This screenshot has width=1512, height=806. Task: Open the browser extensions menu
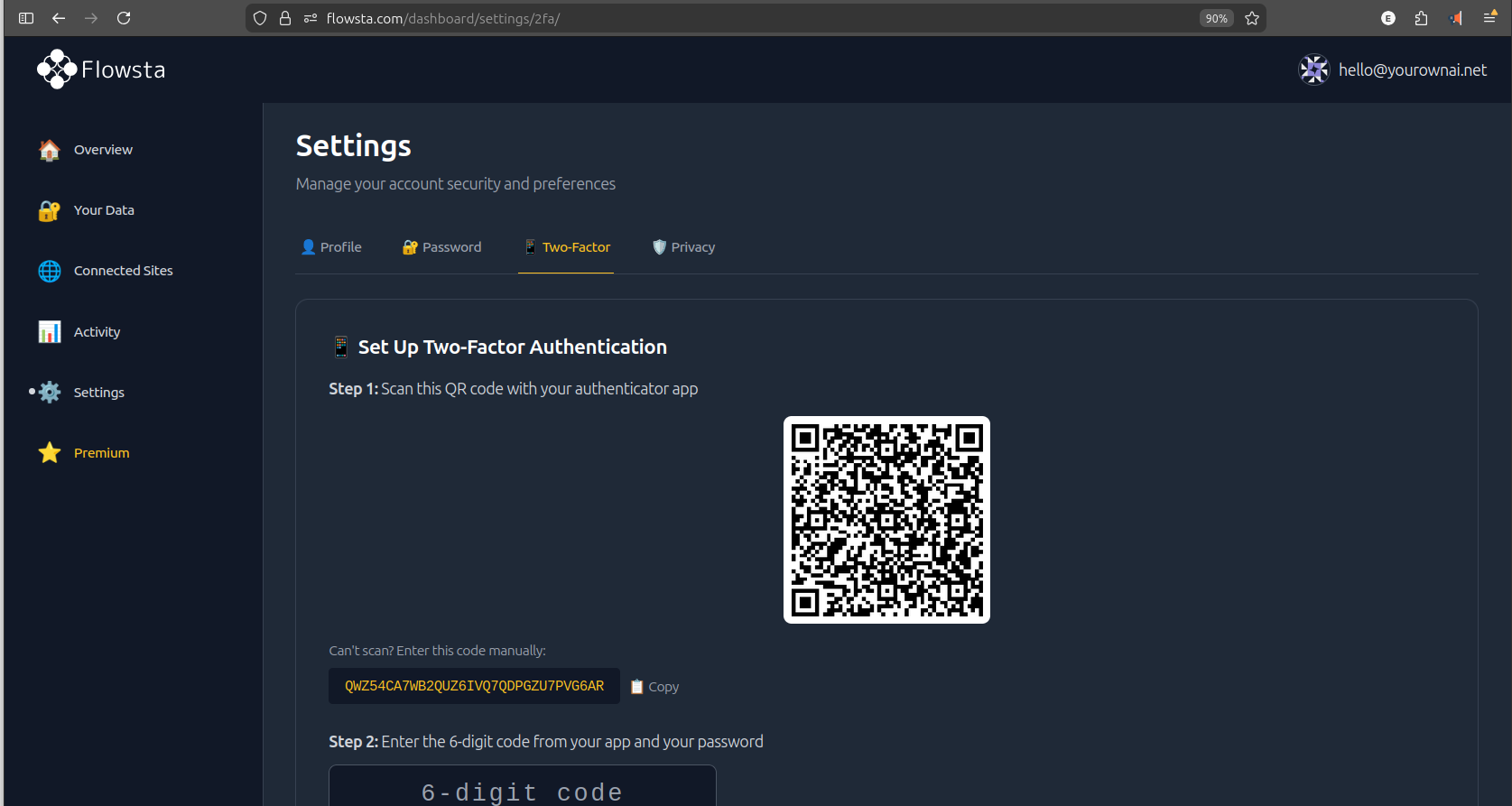pyautogui.click(x=1422, y=18)
